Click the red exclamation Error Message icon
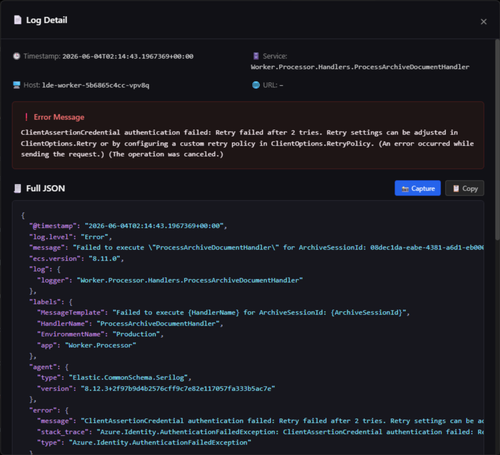 coord(26,117)
